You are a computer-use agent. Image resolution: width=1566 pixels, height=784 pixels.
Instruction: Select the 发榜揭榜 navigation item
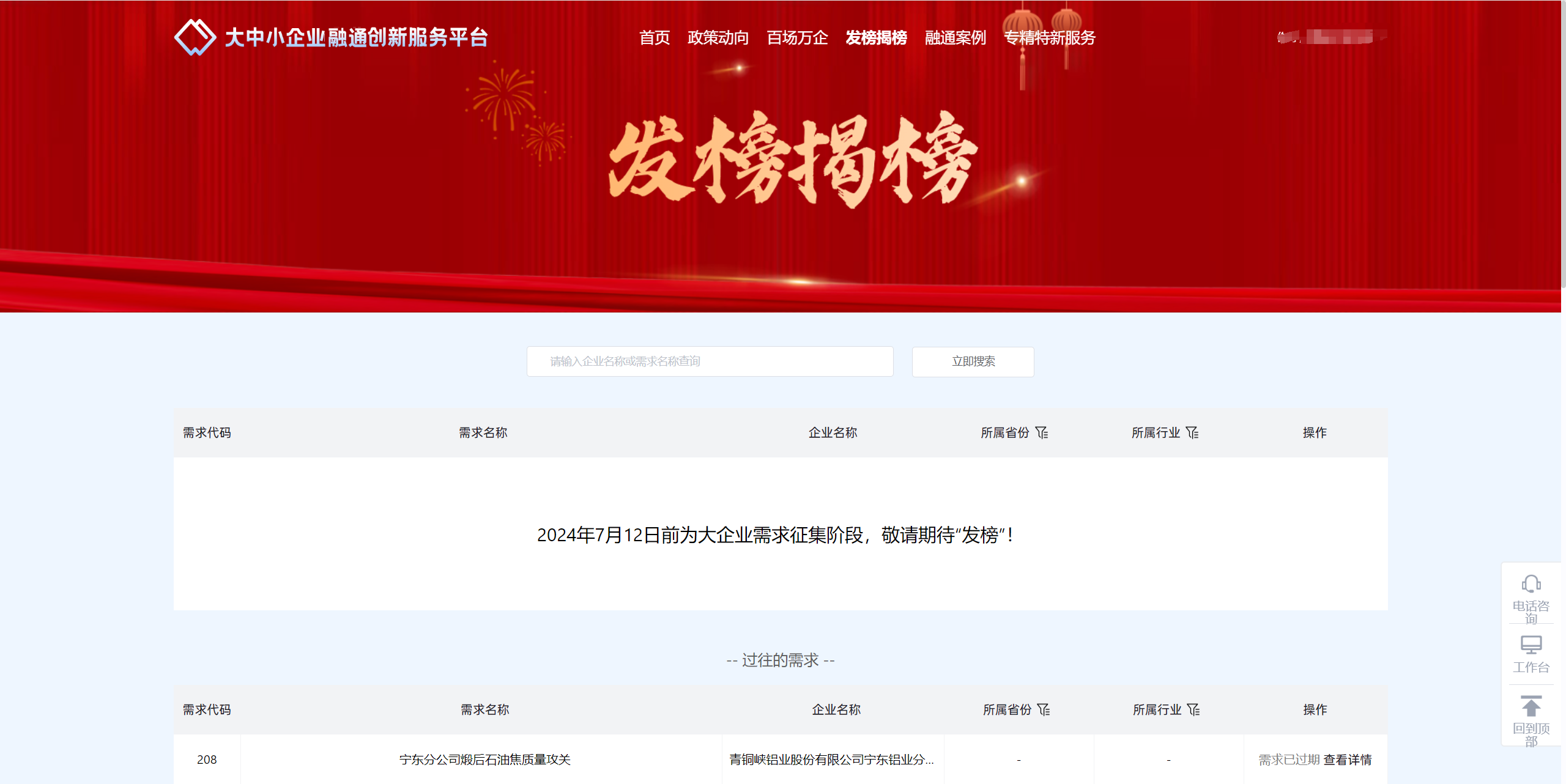pos(876,38)
